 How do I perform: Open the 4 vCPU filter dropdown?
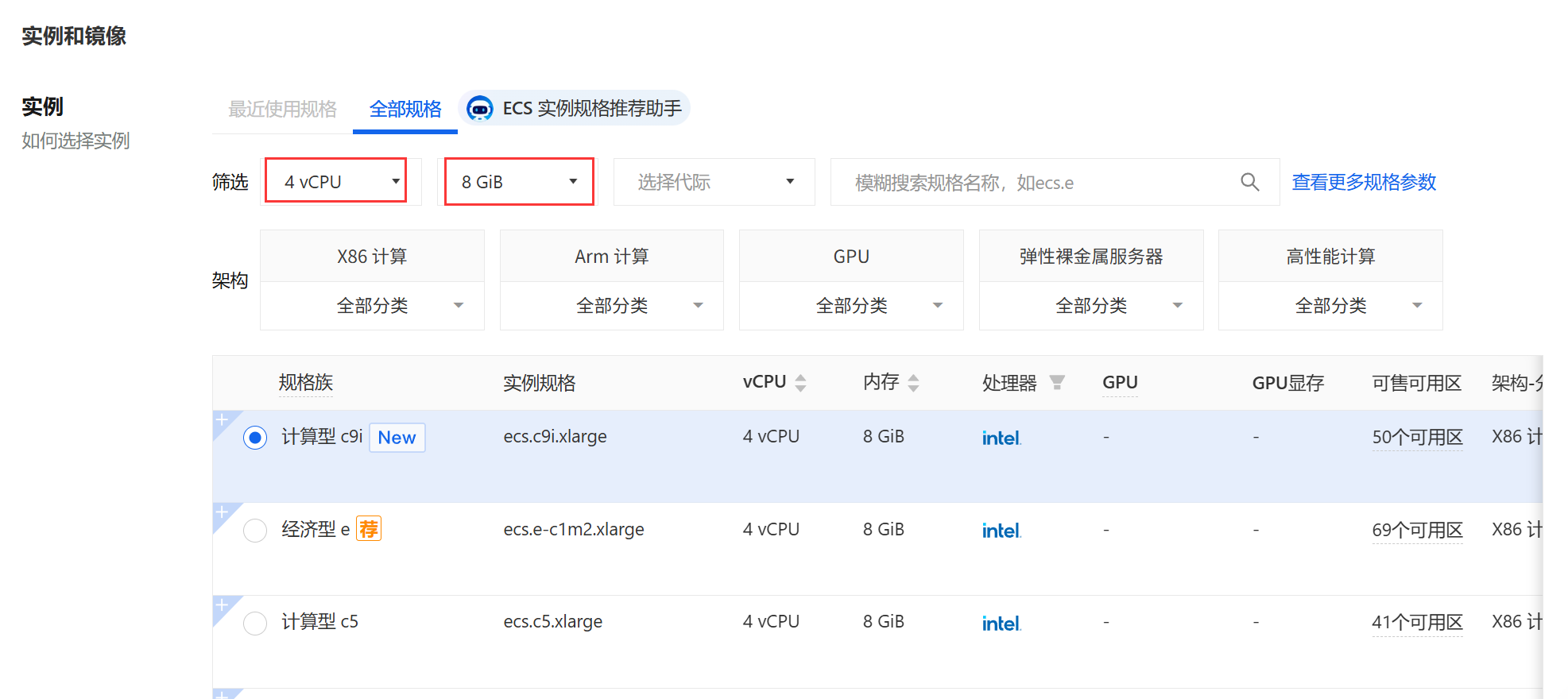coord(335,182)
